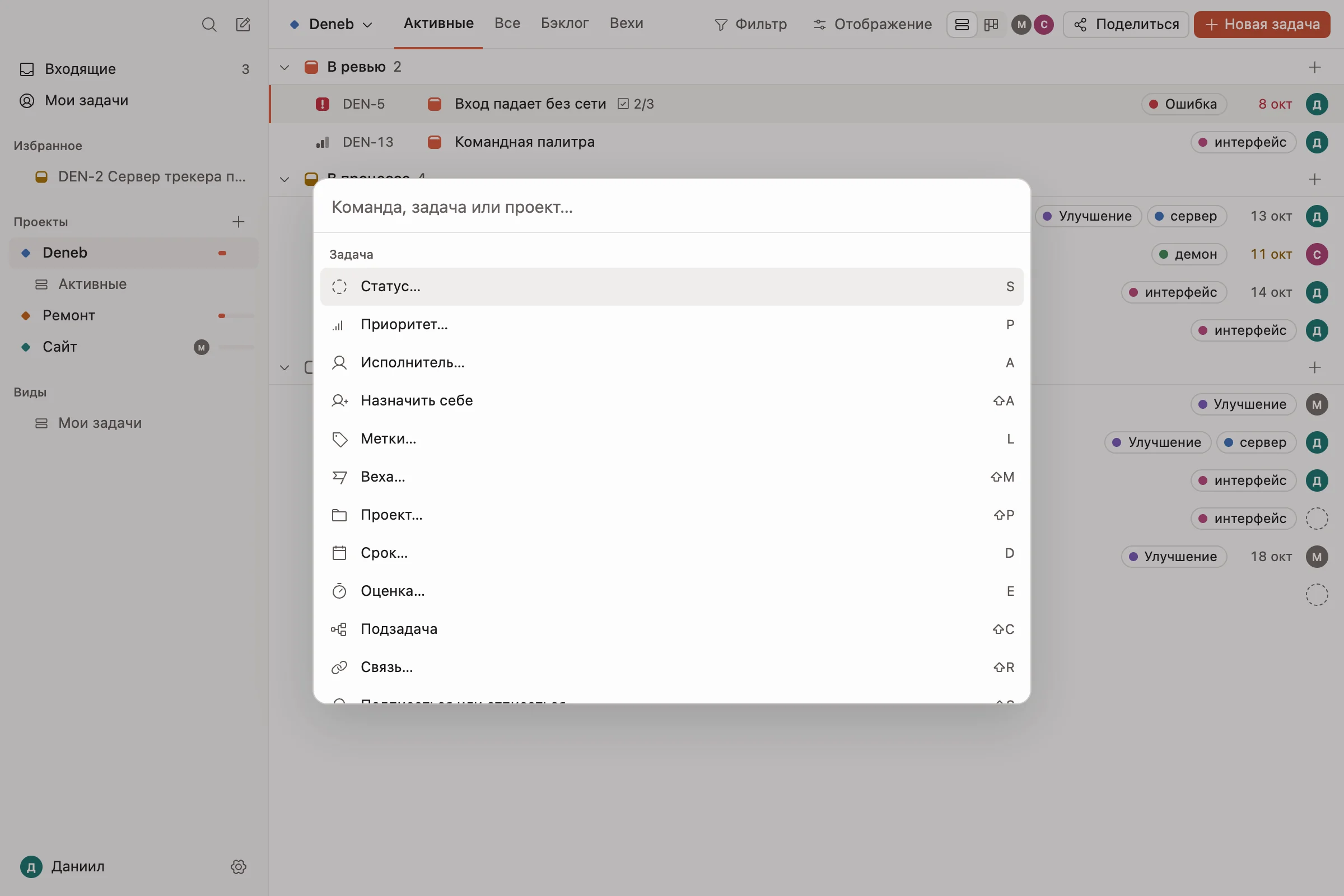The width and height of the screenshot is (1344, 896).
Task: Click the С avatar in the top bar
Action: tap(1043, 25)
